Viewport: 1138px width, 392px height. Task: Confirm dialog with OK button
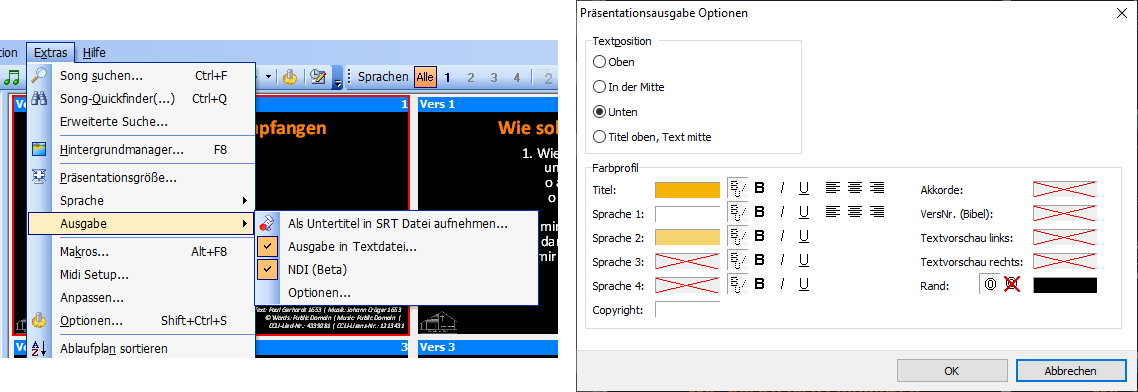[951, 370]
